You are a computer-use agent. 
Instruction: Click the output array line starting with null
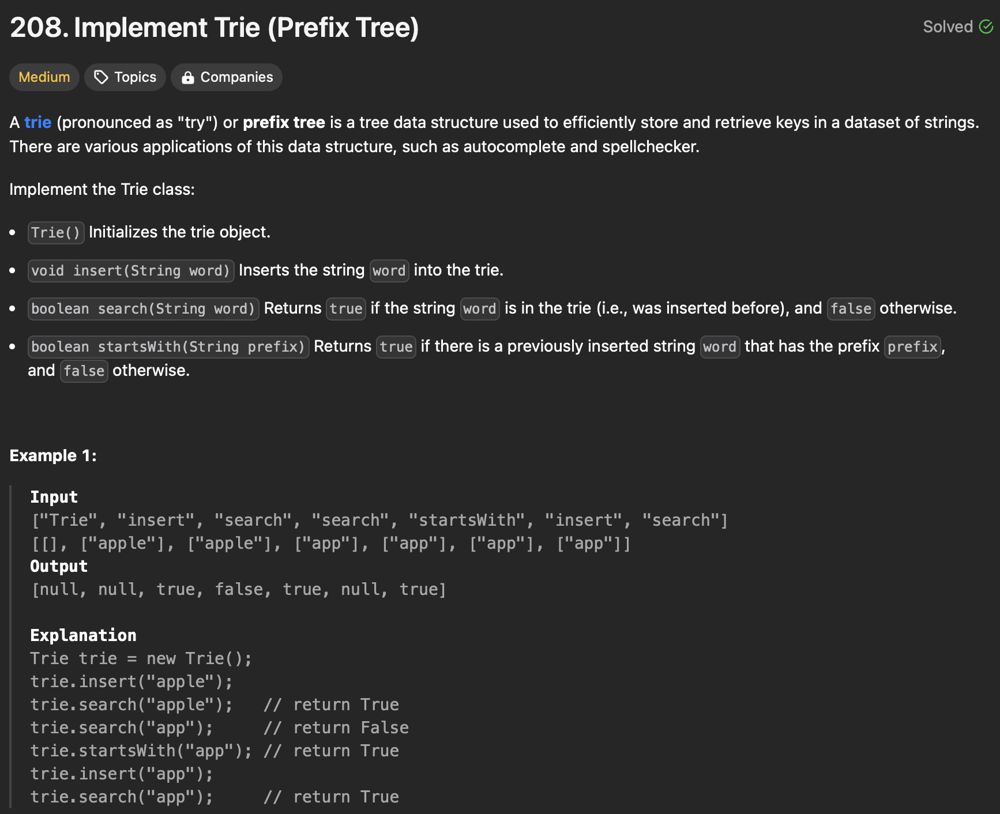[239, 589]
